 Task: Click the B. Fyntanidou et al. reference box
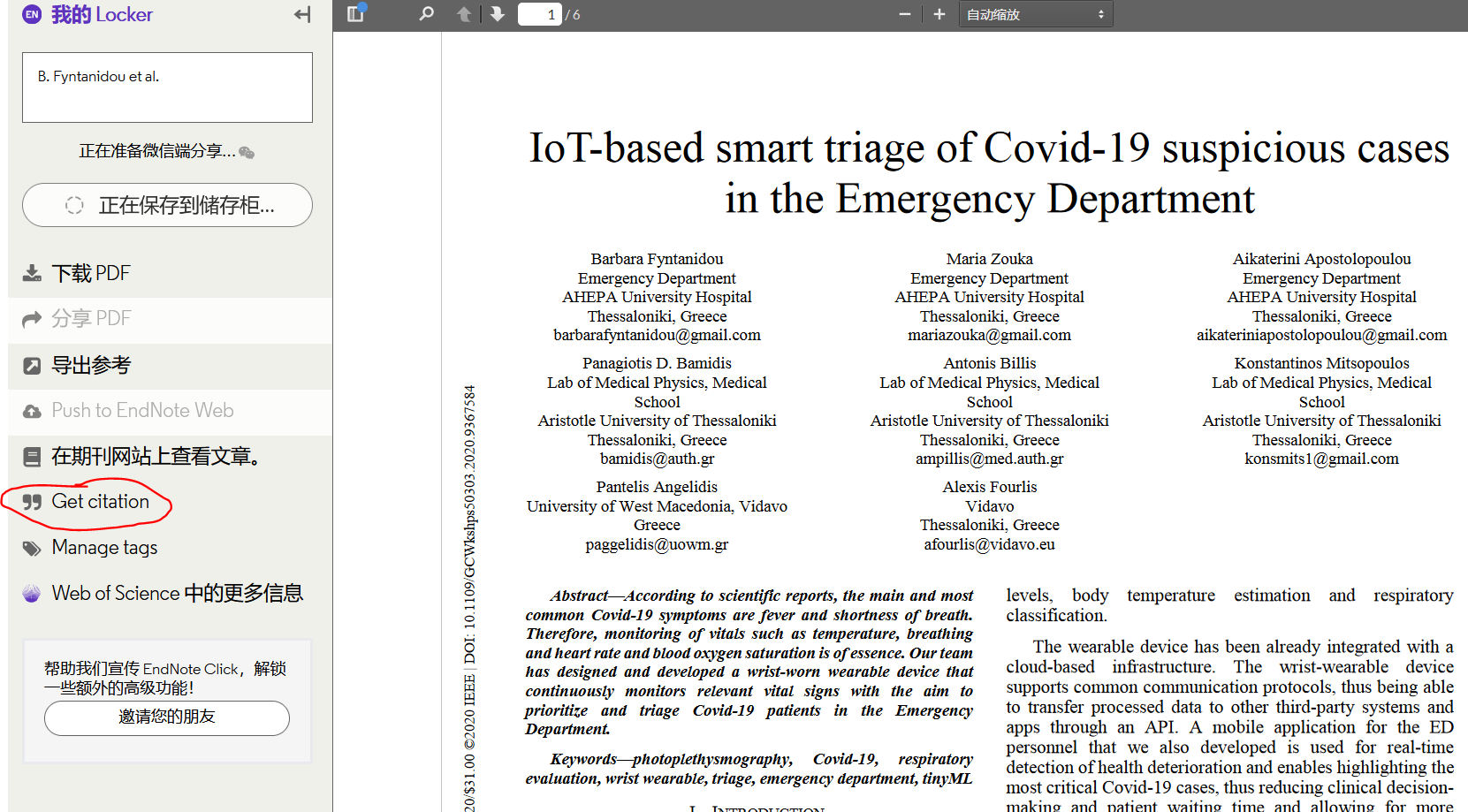click(x=167, y=87)
